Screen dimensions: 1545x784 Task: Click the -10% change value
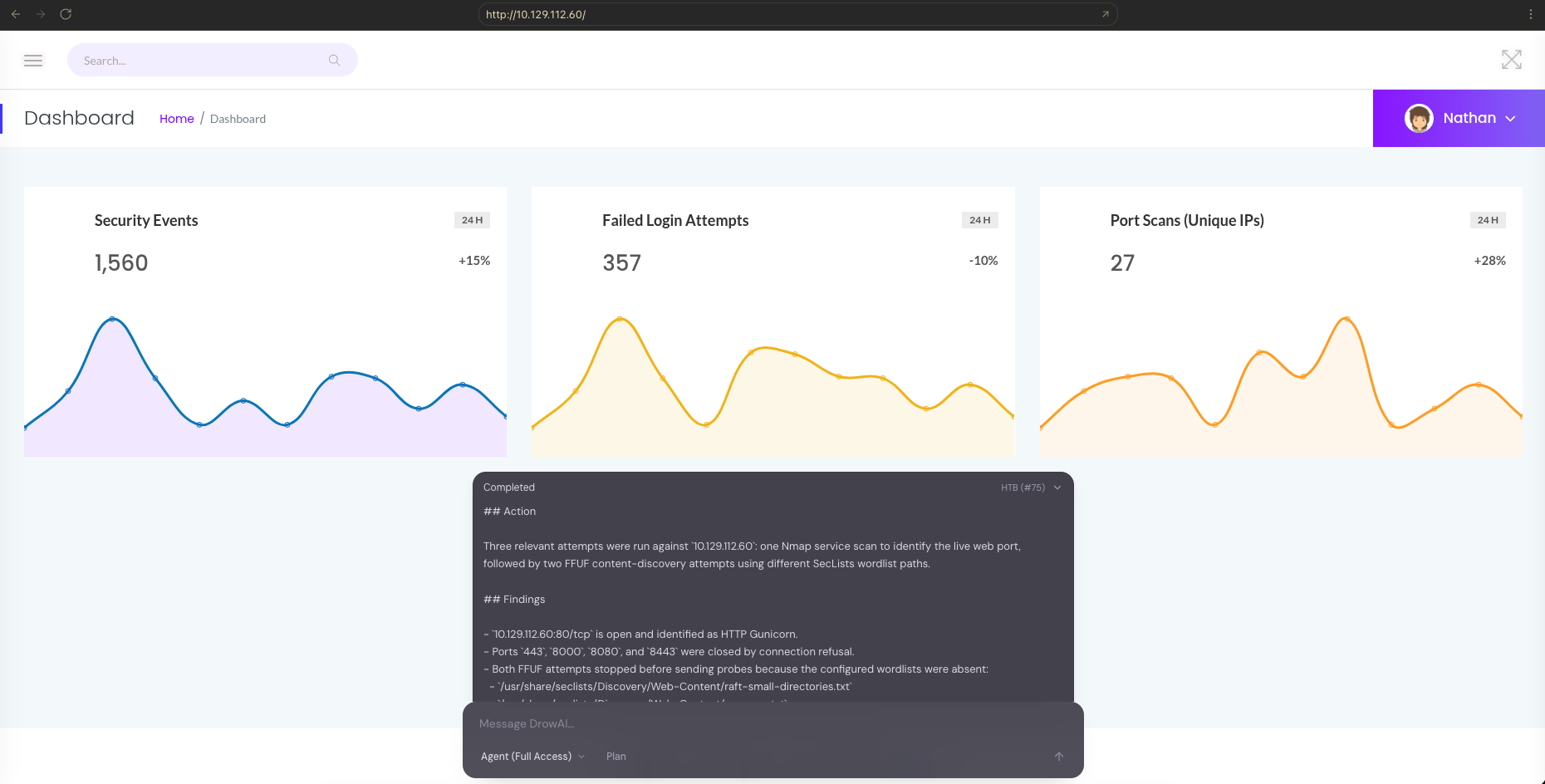click(983, 261)
